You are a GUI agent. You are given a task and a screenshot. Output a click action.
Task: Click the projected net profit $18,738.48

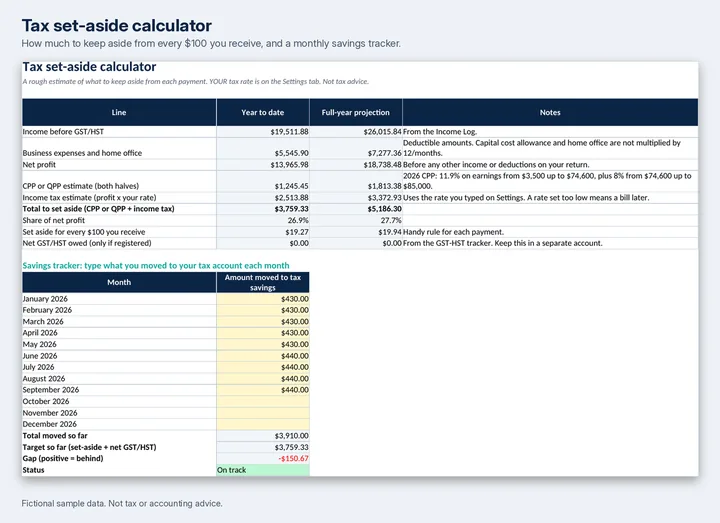(x=382, y=164)
